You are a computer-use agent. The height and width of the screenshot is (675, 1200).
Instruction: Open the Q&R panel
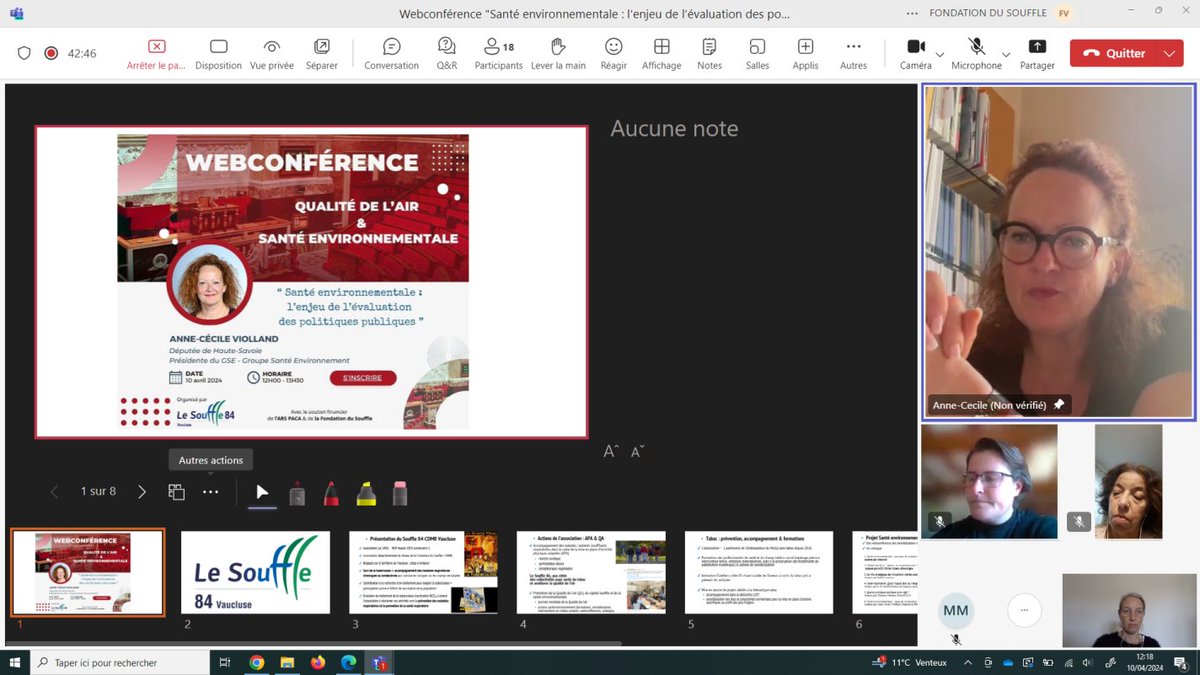(x=446, y=53)
